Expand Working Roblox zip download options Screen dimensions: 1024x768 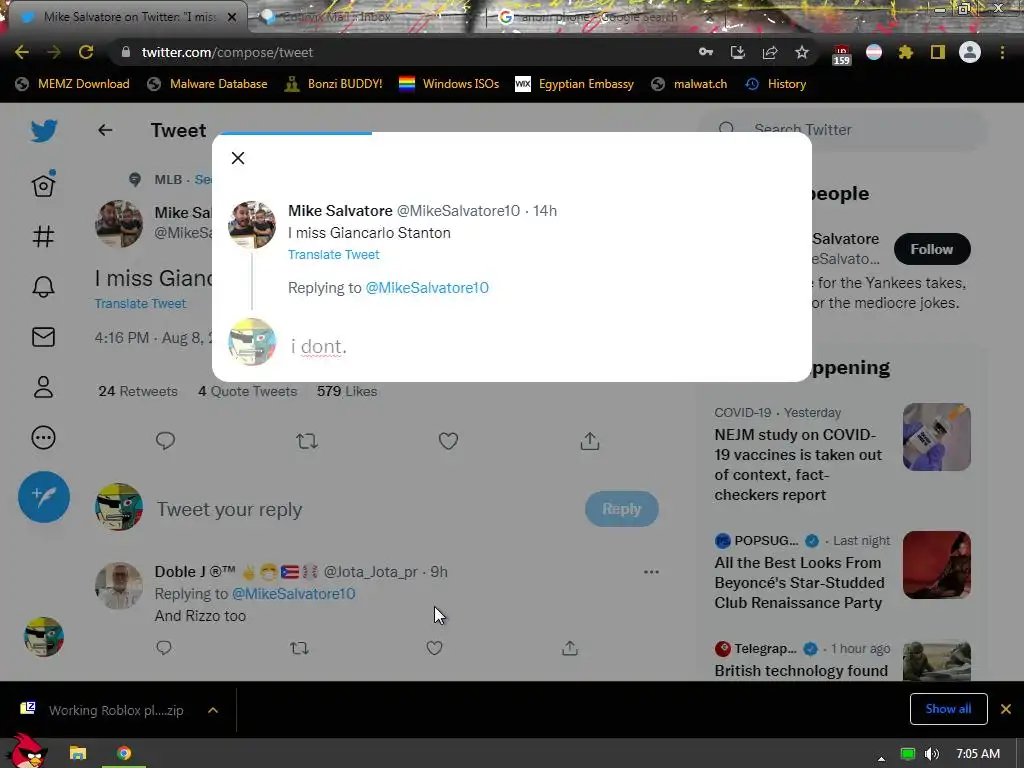click(213, 710)
